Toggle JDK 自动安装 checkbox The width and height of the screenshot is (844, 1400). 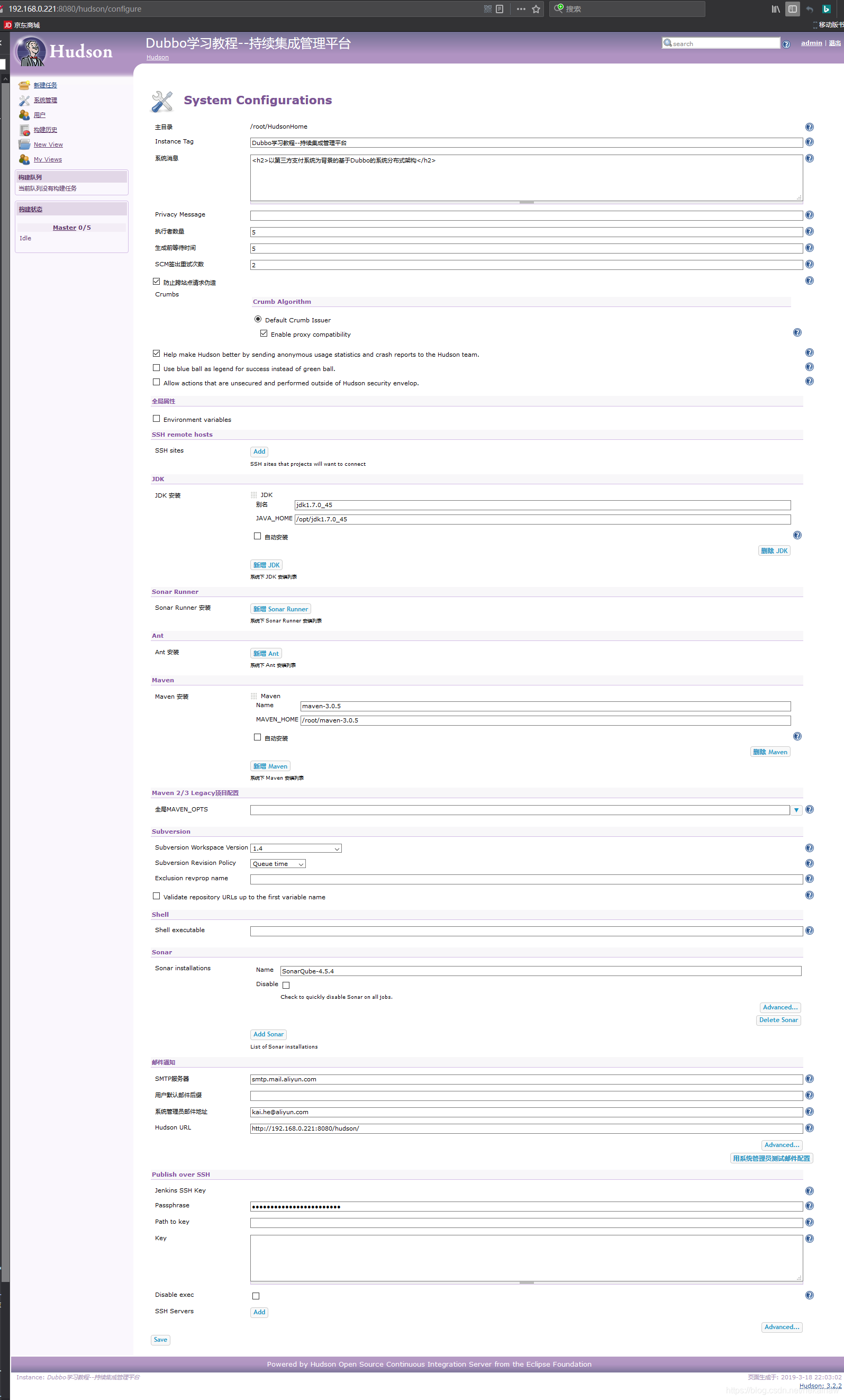[x=257, y=536]
